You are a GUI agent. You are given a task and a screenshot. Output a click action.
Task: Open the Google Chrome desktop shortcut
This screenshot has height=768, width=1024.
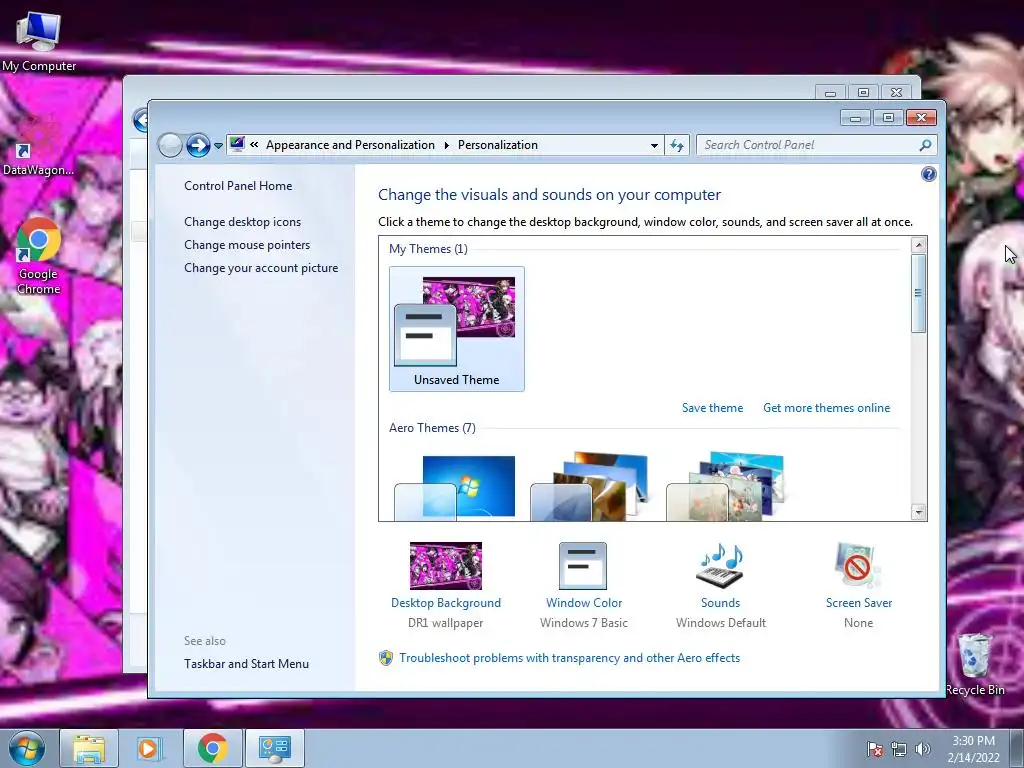[x=39, y=256]
